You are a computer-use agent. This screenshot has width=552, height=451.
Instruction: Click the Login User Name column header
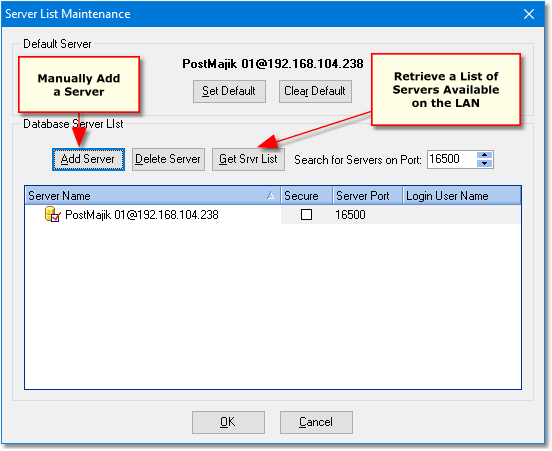462,195
